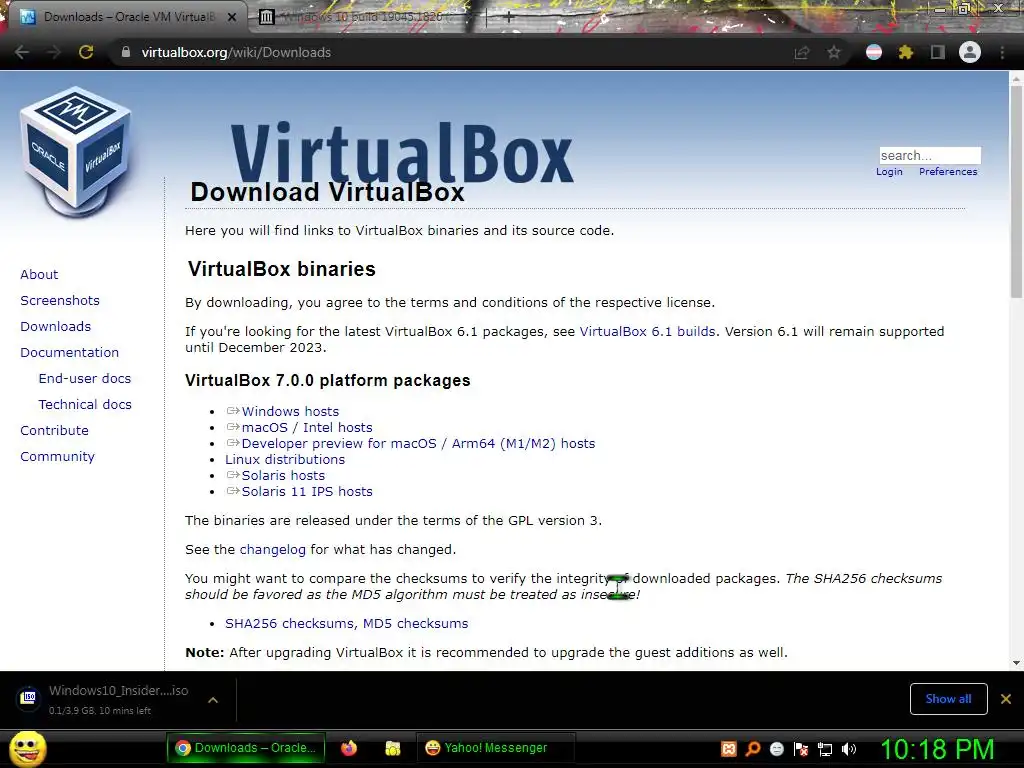Reload the page with the refresh icon
Image resolution: width=1024 pixels, height=768 pixels.
coord(86,52)
